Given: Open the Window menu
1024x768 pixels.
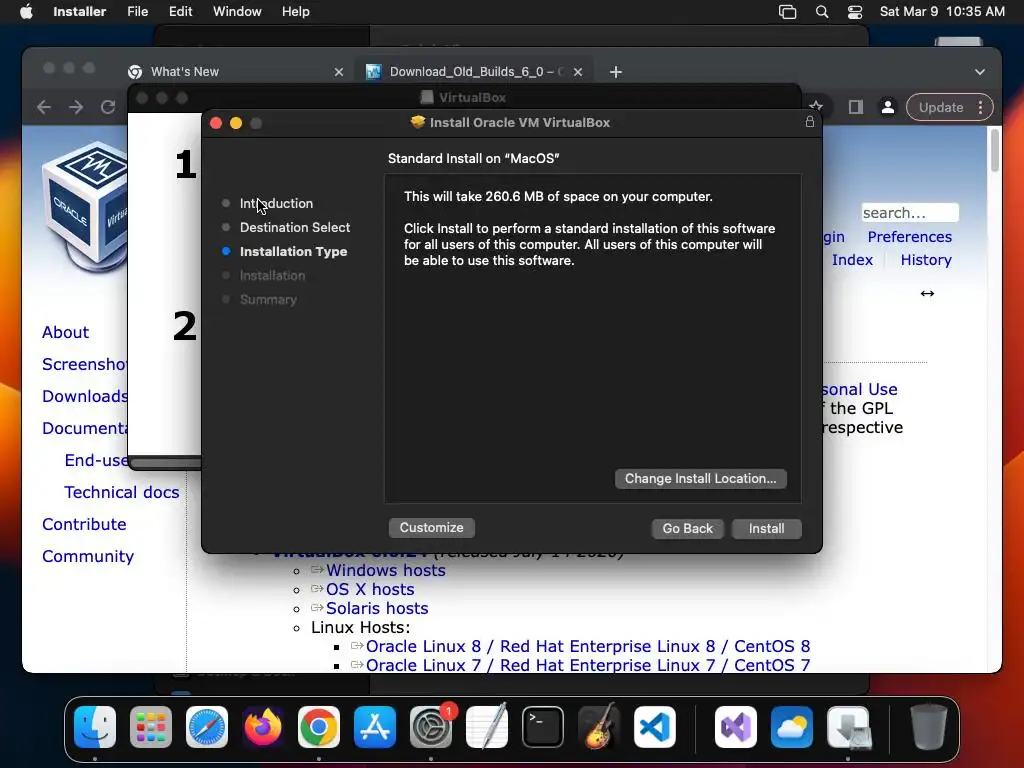Looking at the screenshot, I should tap(237, 12).
